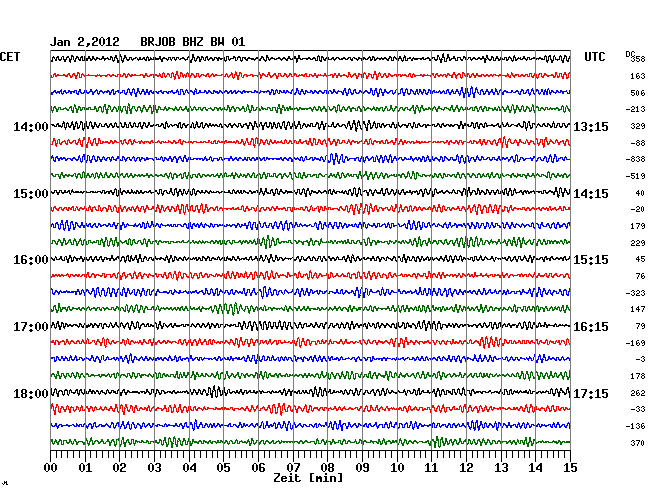Select the DC offset value 179
Screen dimensions: 650x494
(x=638, y=226)
